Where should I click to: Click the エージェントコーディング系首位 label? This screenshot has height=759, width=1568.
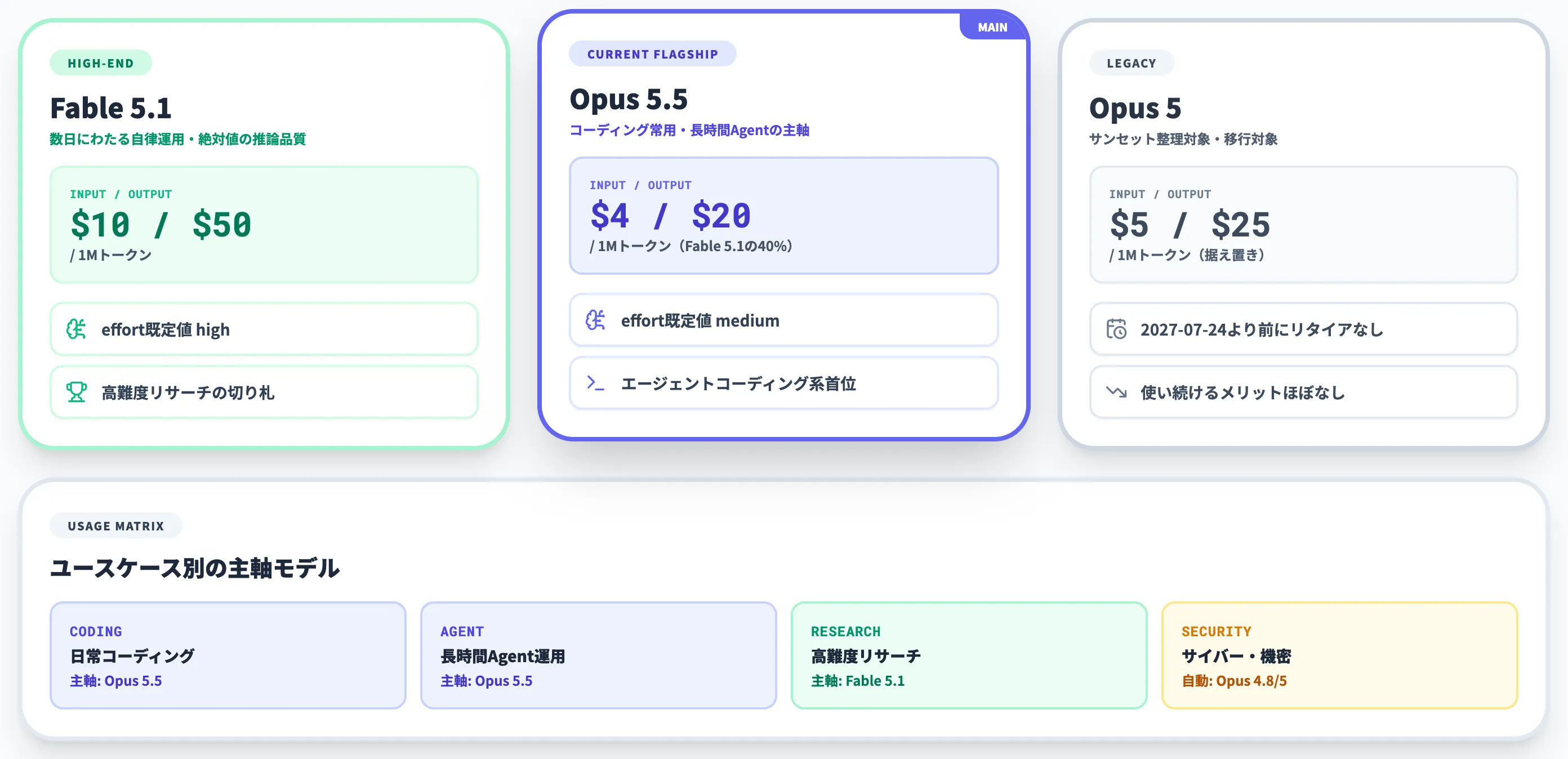pyautogui.click(x=738, y=383)
